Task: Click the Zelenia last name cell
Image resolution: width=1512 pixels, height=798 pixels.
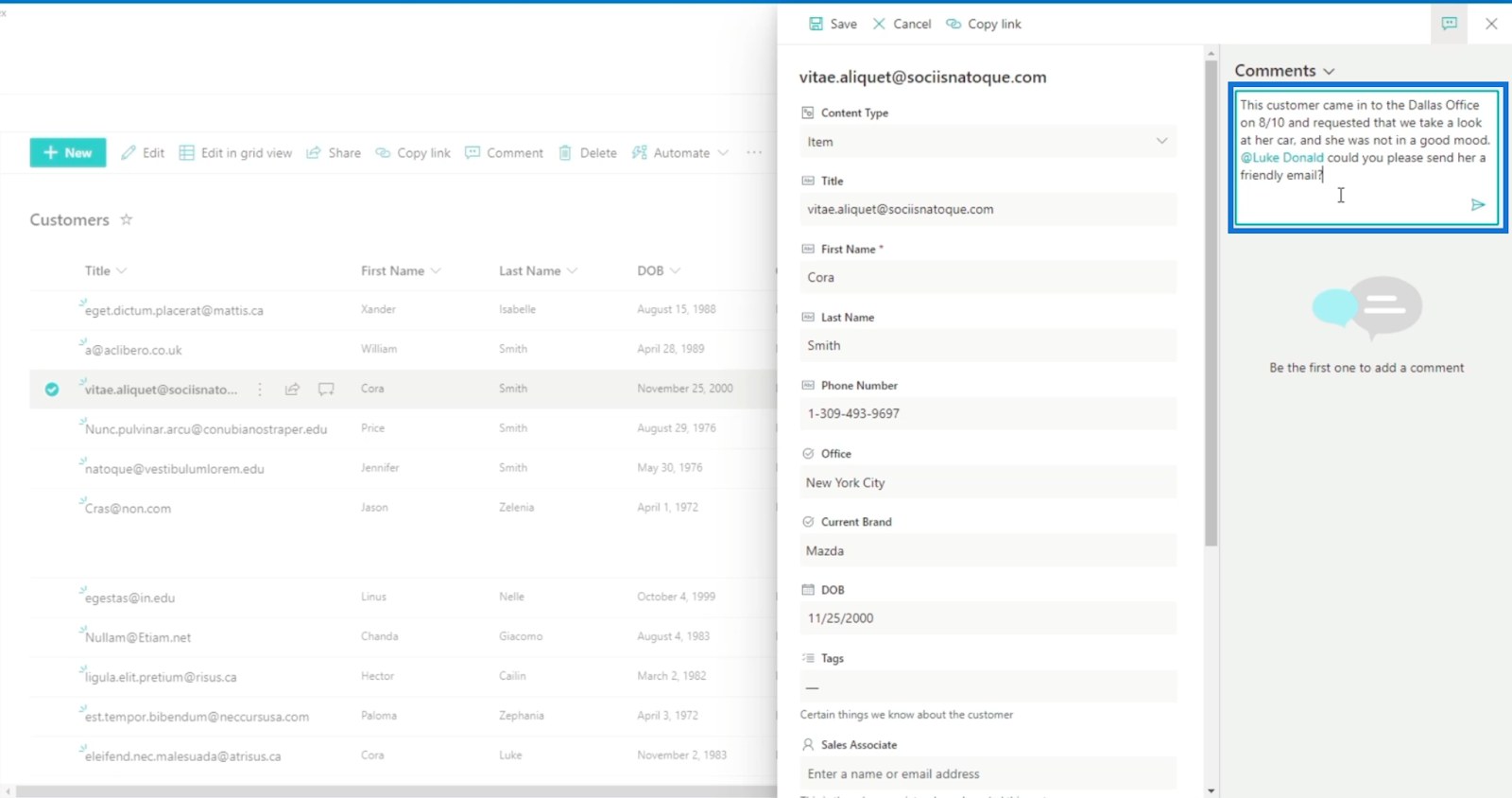Action: click(x=516, y=508)
